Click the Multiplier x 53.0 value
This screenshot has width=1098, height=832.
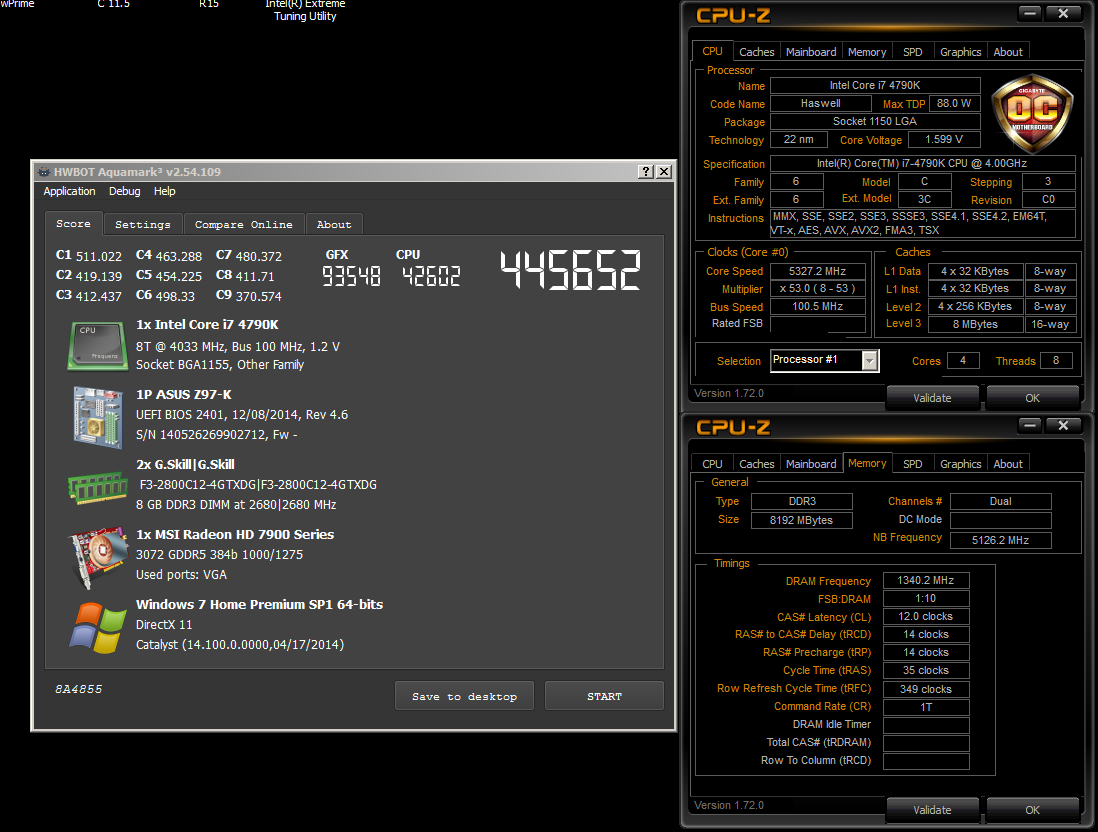[817, 289]
